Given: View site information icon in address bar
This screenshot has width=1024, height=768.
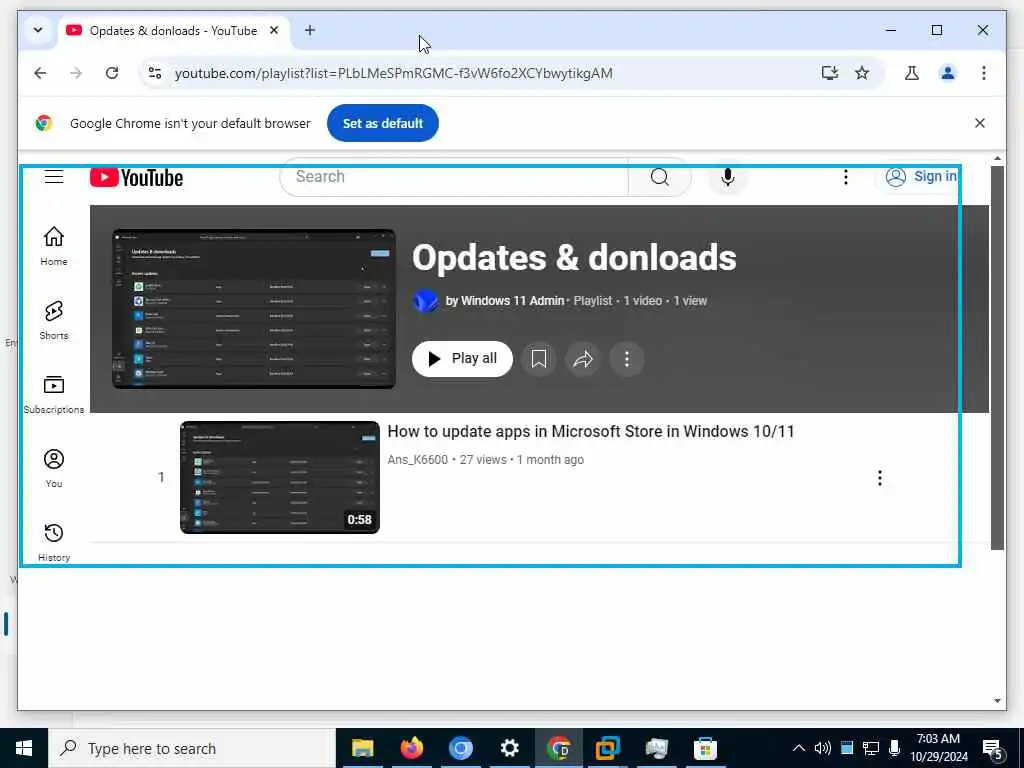Looking at the screenshot, I should point(155,73).
